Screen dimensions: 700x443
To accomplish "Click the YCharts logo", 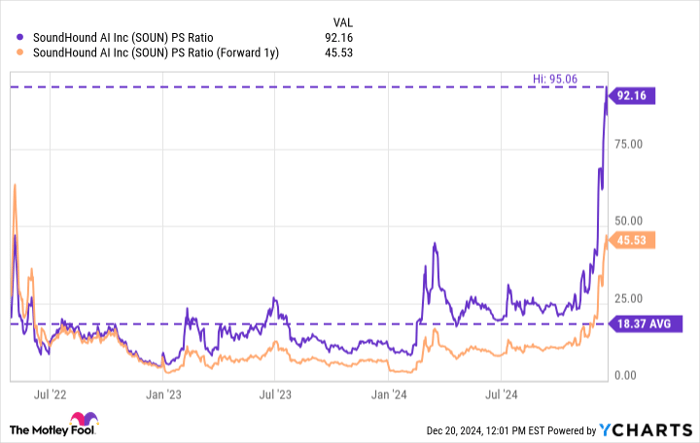I will (x=646, y=430).
